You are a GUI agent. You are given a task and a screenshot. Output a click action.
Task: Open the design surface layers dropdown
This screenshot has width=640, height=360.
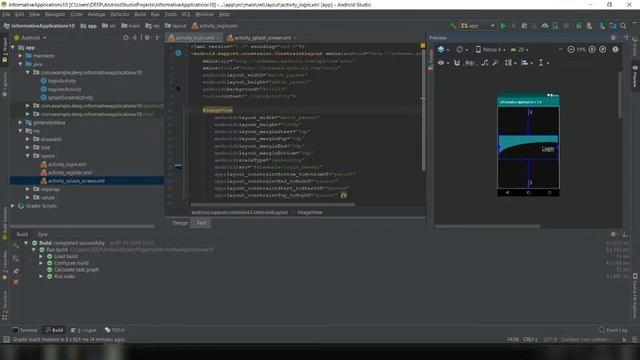click(x=443, y=49)
